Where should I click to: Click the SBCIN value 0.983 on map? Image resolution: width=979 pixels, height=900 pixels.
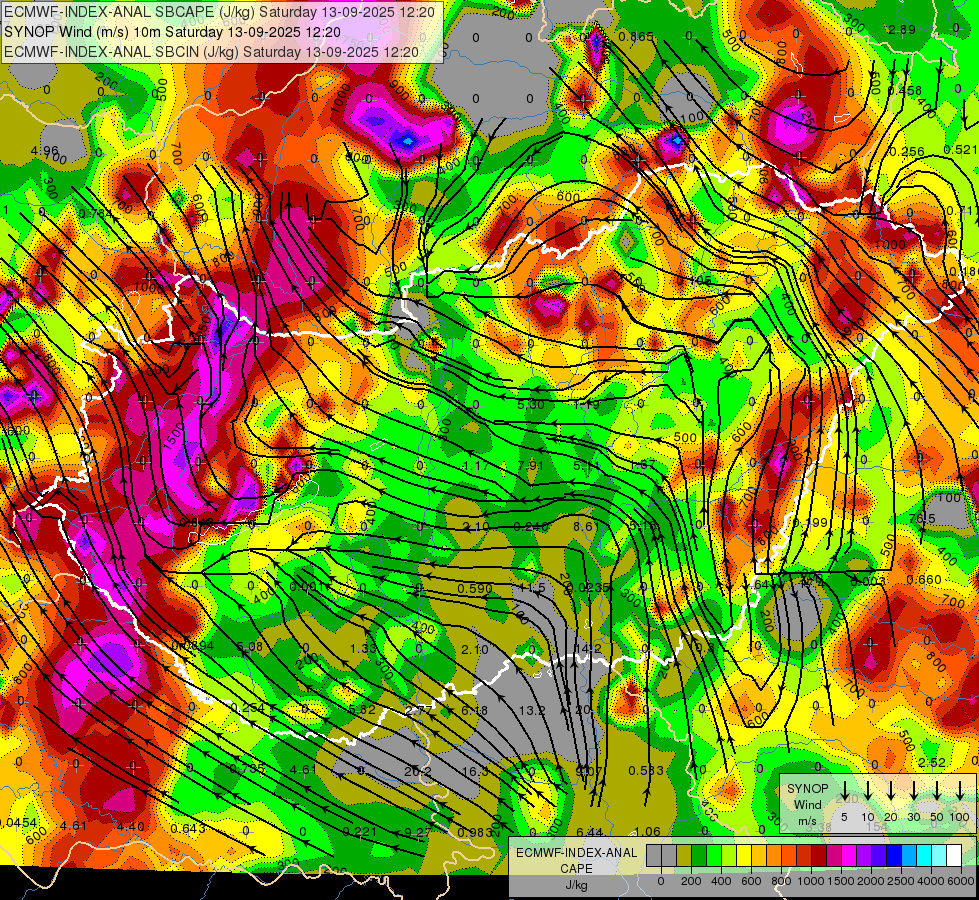click(475, 833)
